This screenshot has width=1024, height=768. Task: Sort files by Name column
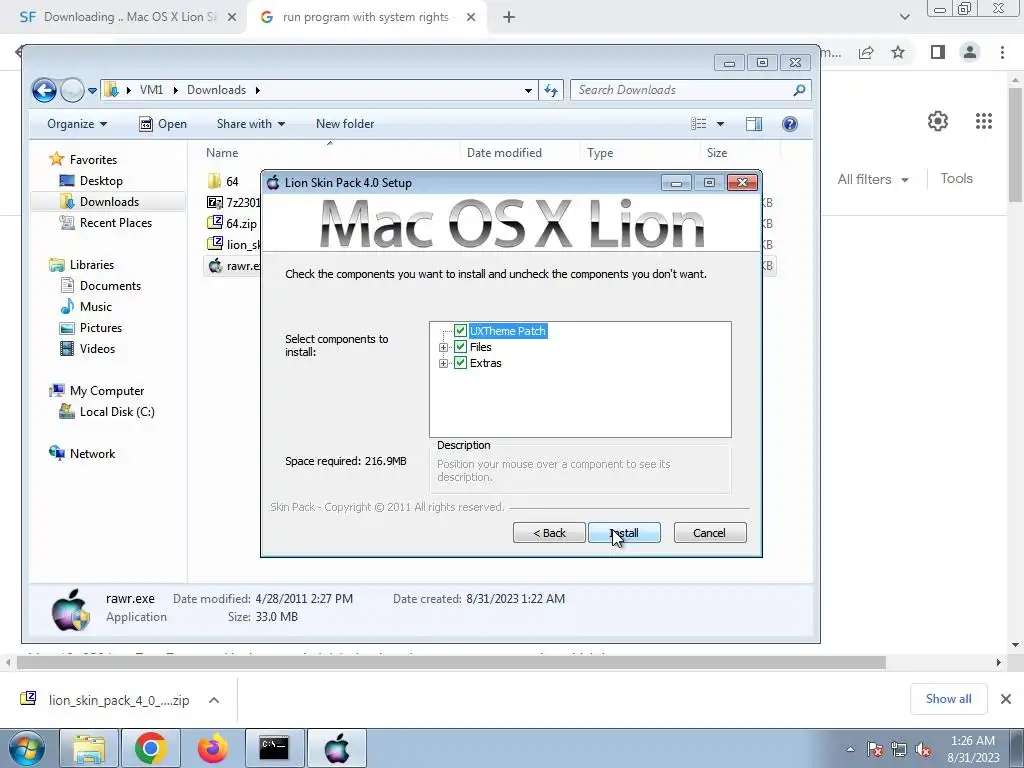[x=222, y=153]
